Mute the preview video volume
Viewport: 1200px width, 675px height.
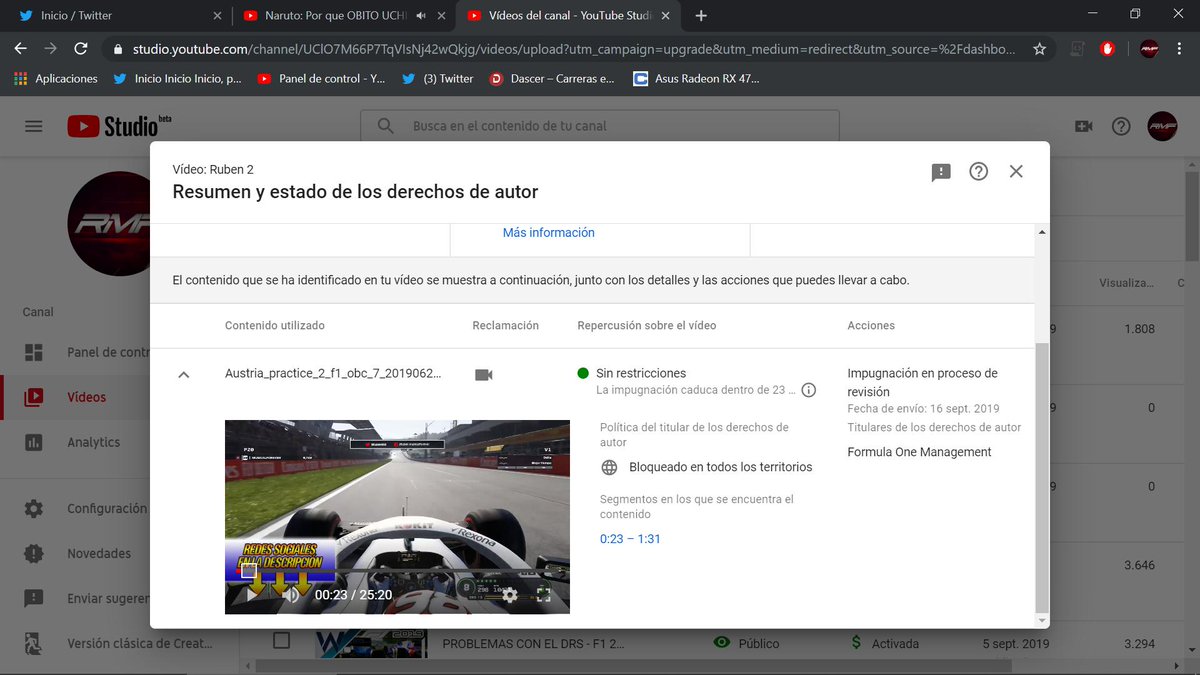click(x=291, y=594)
